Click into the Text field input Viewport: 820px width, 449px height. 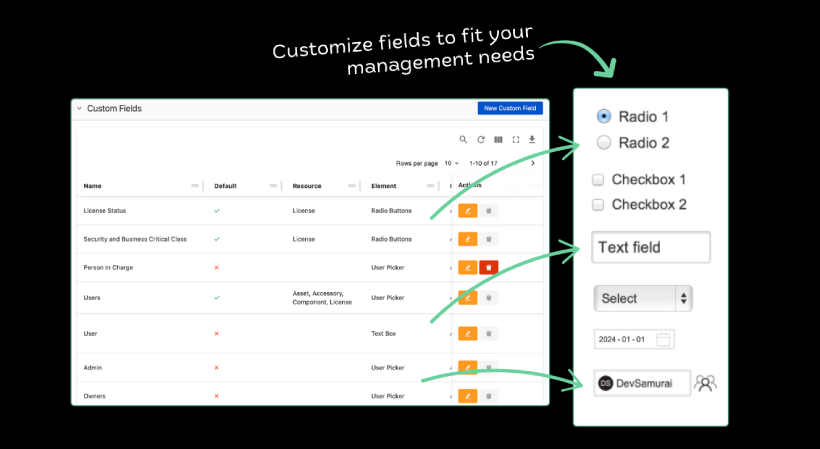point(651,247)
